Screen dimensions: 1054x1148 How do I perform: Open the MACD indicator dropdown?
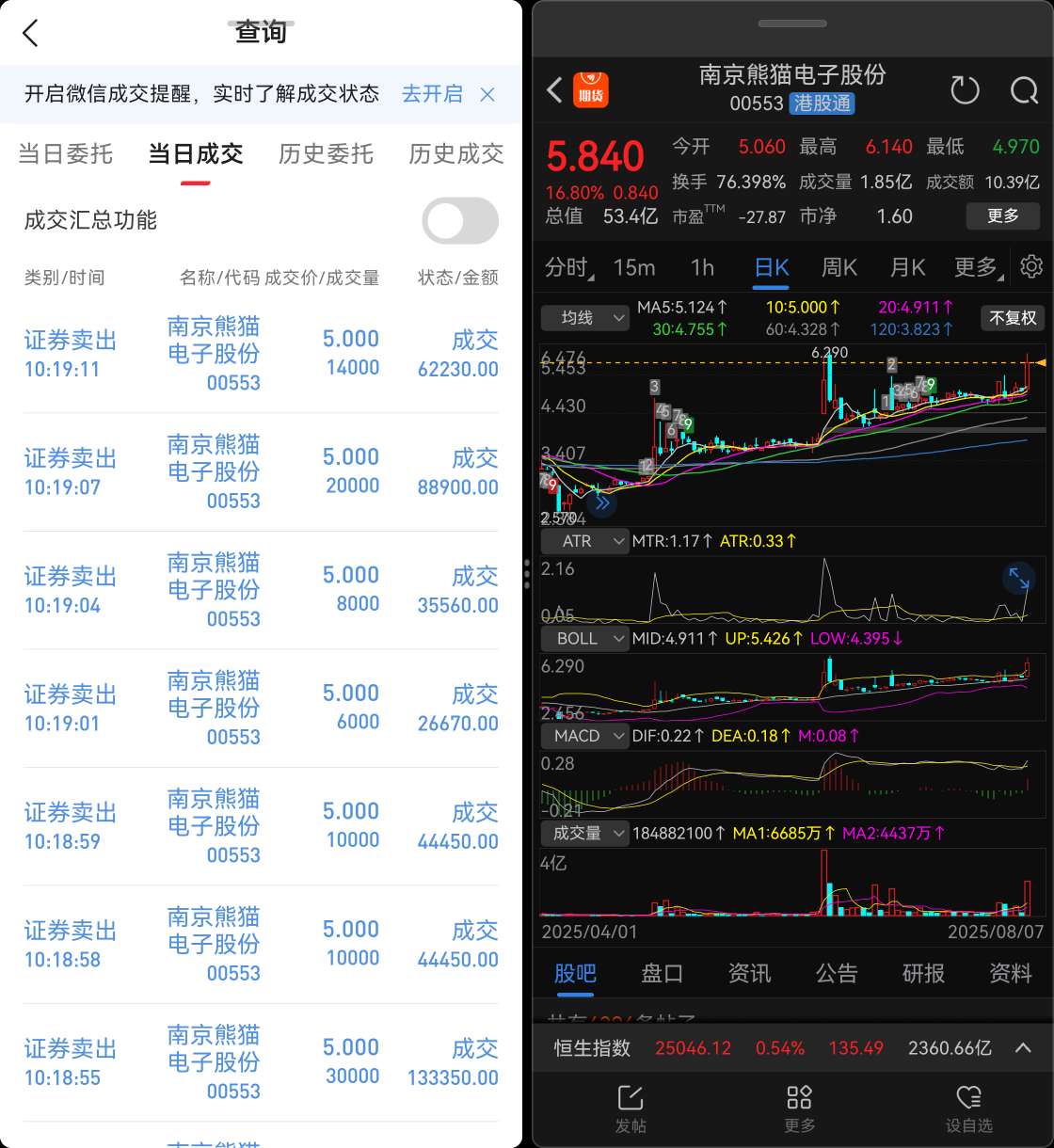point(584,736)
